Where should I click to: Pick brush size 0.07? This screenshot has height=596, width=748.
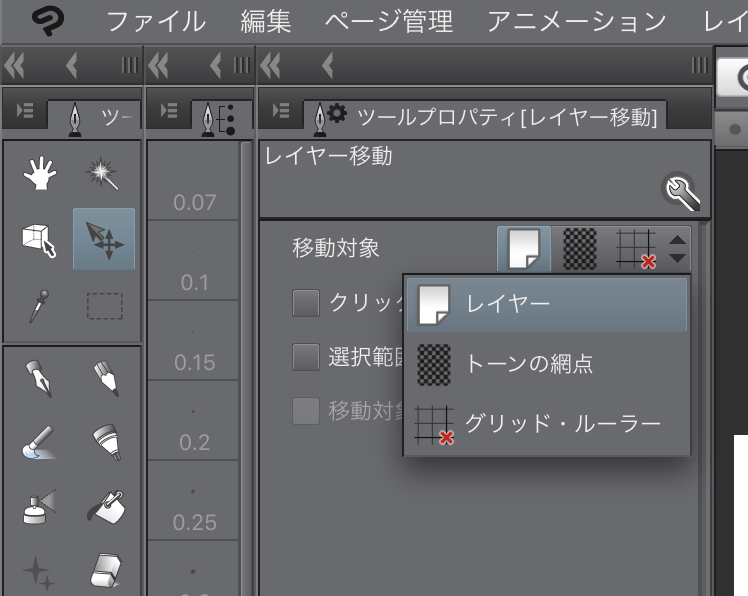193,181
